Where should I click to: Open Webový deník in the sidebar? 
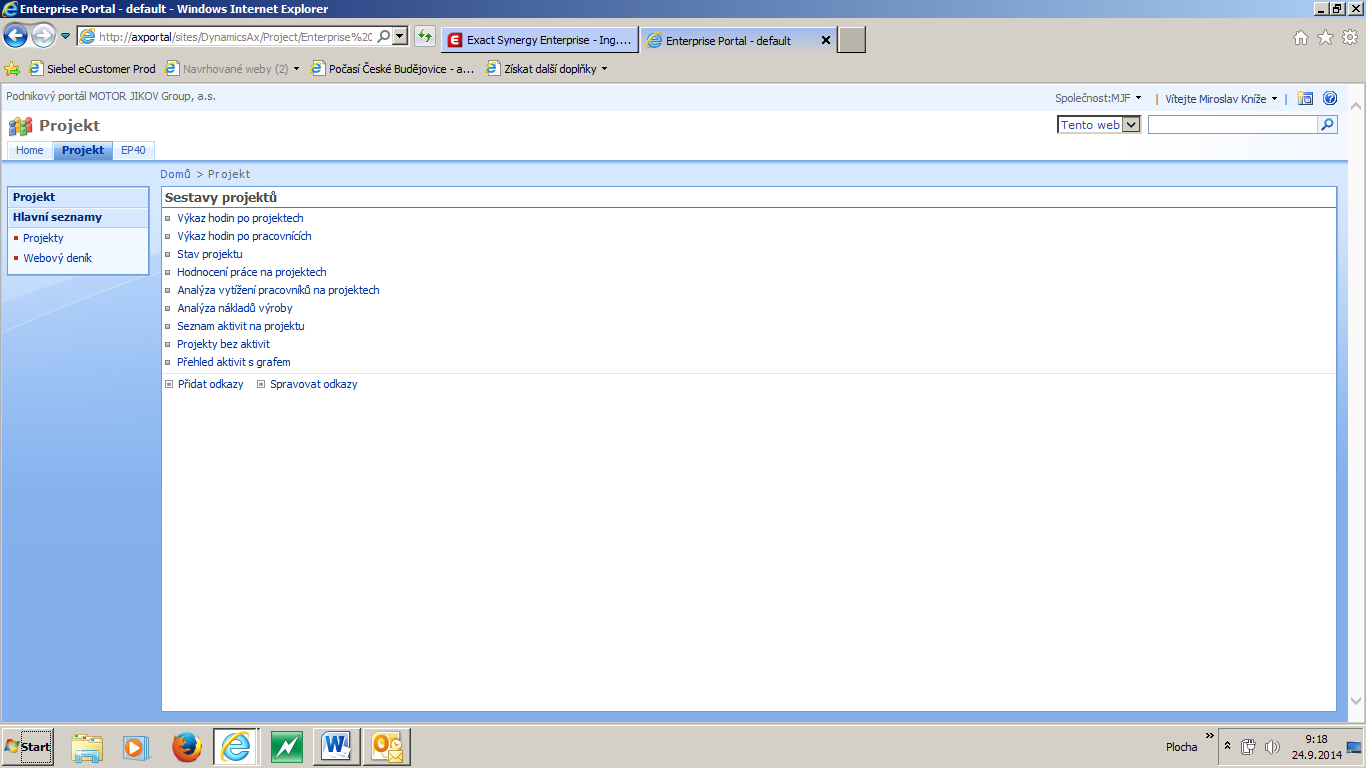57,258
